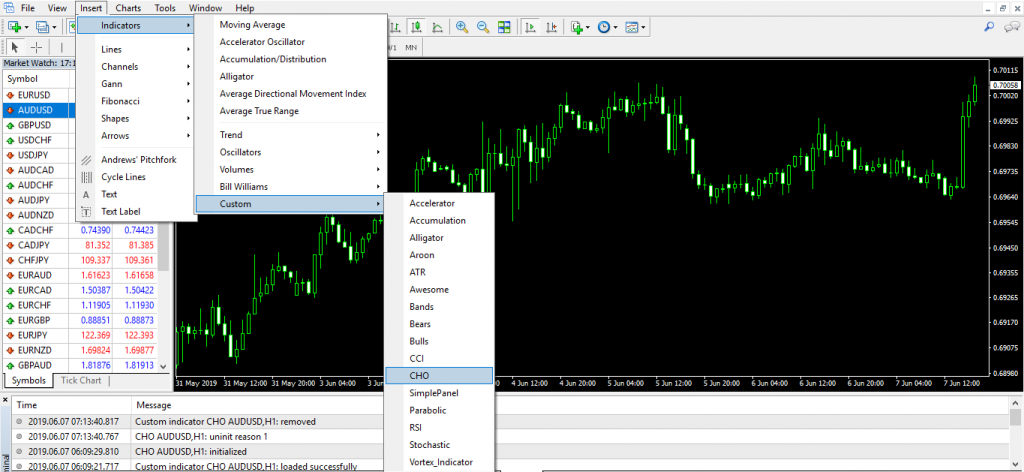The width and height of the screenshot is (1024, 472).
Task: Toggle chart auto scroll
Action: coord(530,27)
